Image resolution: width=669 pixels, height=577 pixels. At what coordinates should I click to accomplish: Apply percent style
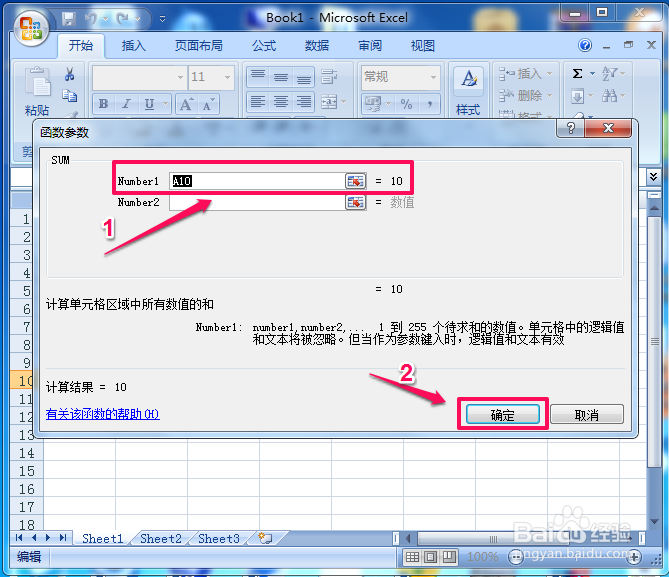click(407, 104)
